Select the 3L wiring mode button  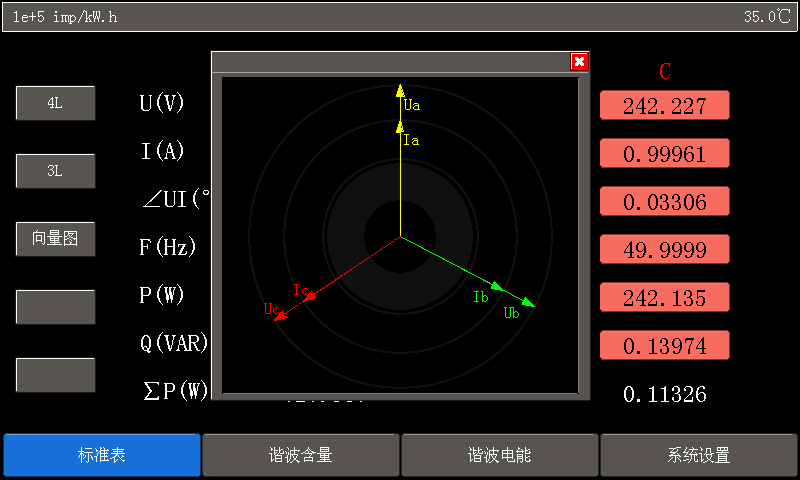[x=55, y=171]
